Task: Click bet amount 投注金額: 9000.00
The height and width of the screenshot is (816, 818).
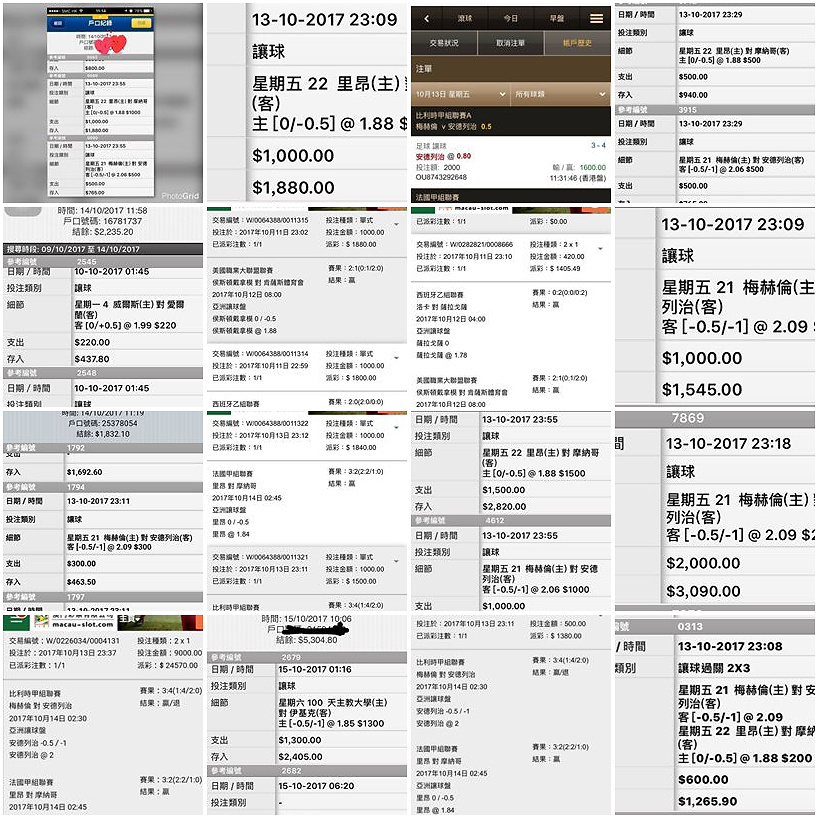Action: coord(170,653)
